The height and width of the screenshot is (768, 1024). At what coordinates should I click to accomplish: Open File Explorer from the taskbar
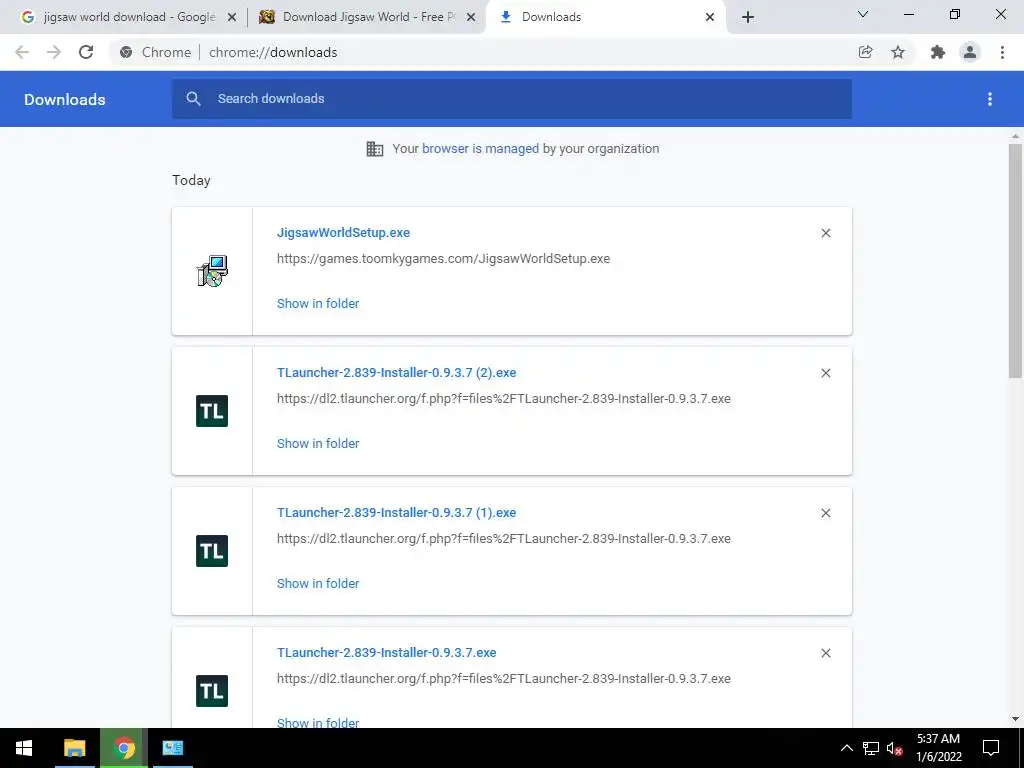pyautogui.click(x=75, y=748)
